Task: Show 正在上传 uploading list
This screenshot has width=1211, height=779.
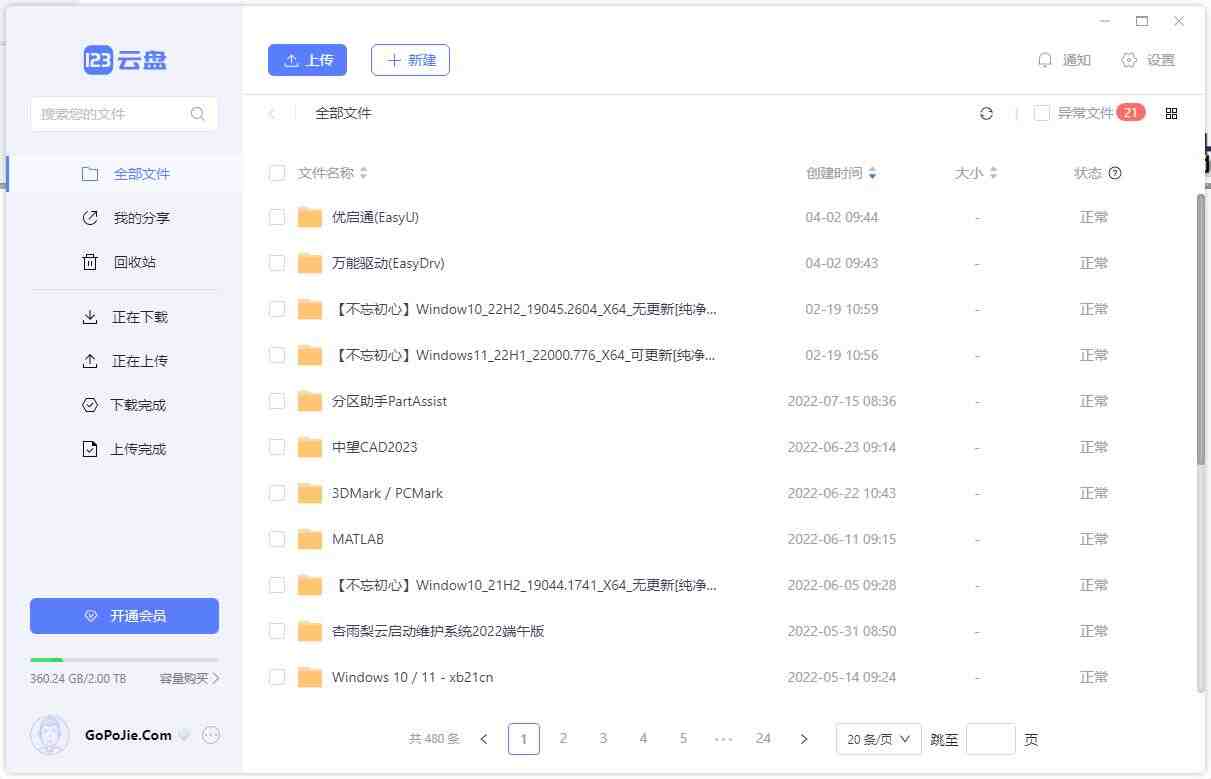Action: (125, 361)
